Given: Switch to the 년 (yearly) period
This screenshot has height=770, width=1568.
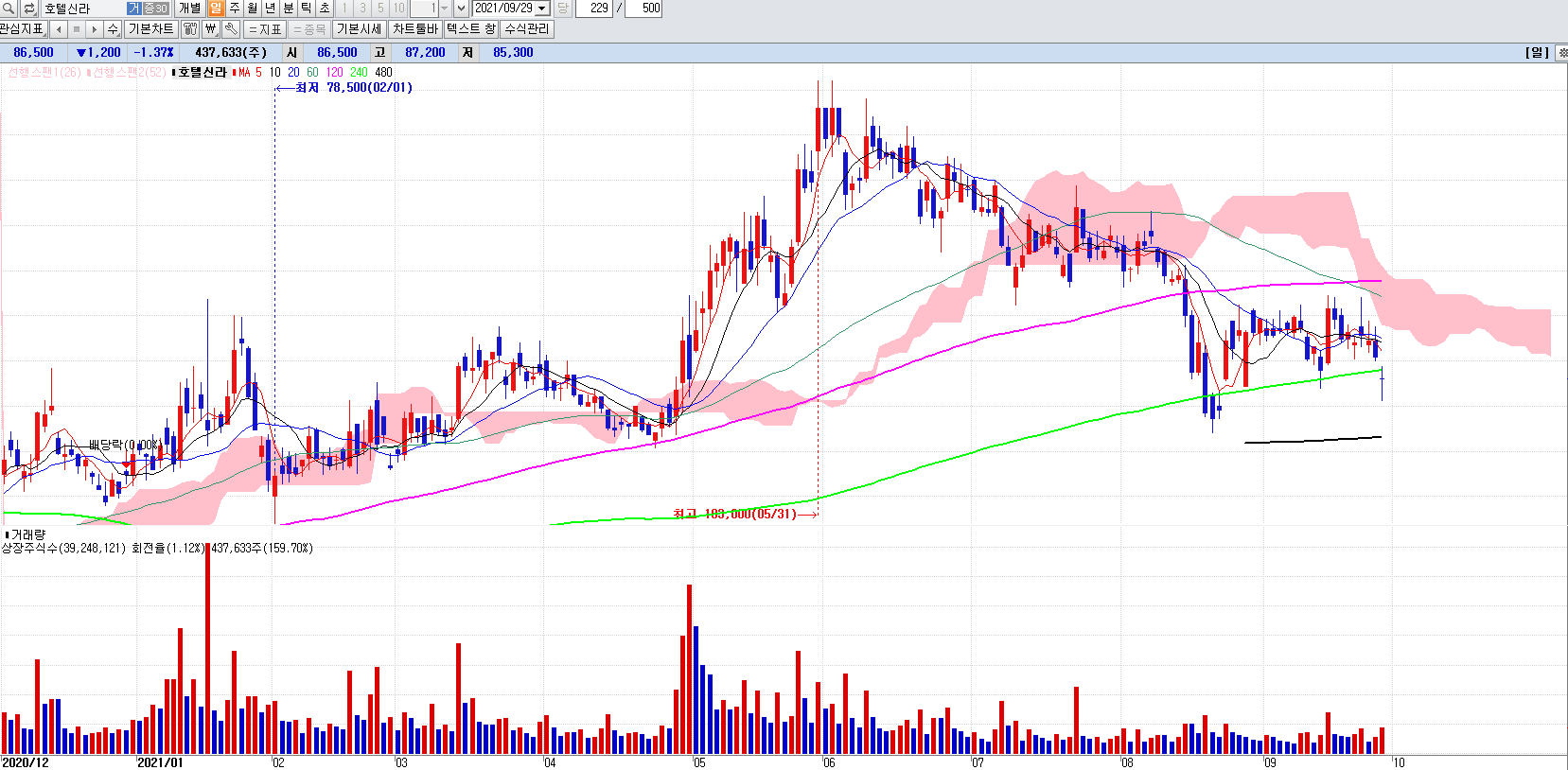Looking at the screenshot, I should pyautogui.click(x=270, y=9).
